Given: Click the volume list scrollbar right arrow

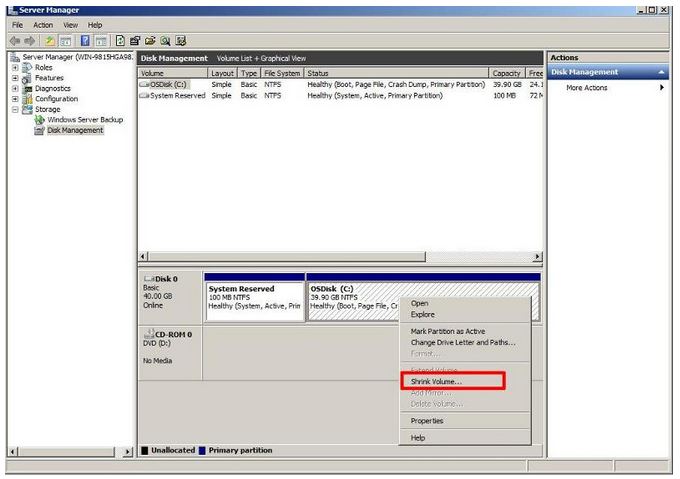Looking at the screenshot, I should (x=537, y=257).
